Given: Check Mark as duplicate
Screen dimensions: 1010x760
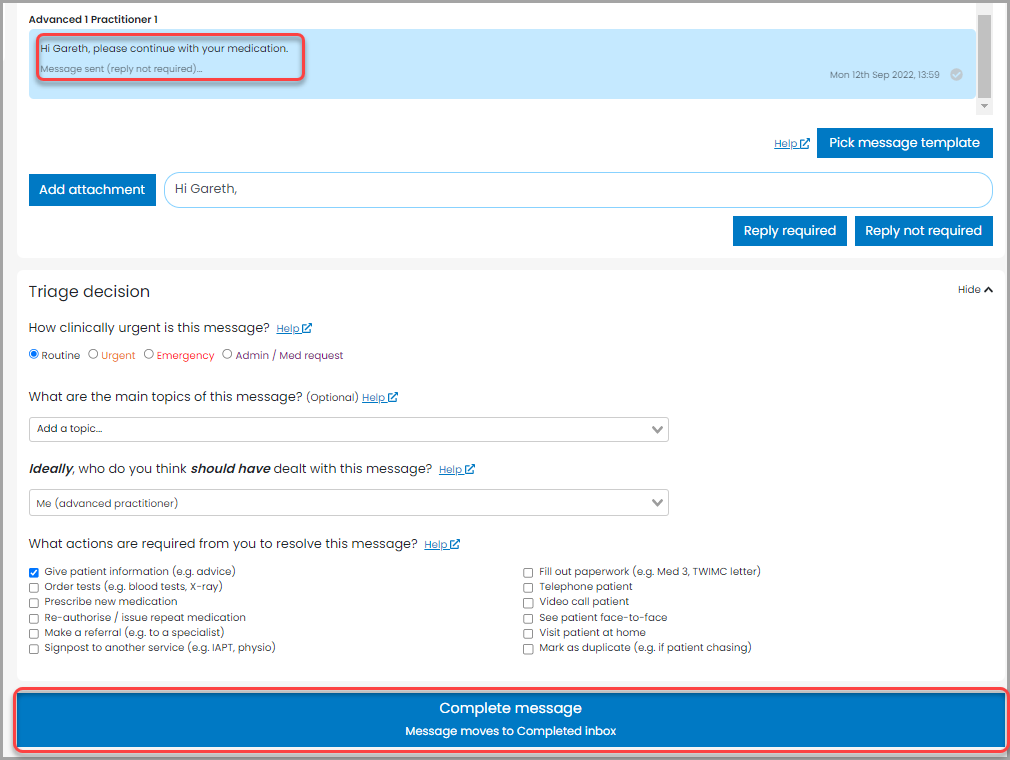Looking at the screenshot, I should tap(528, 648).
